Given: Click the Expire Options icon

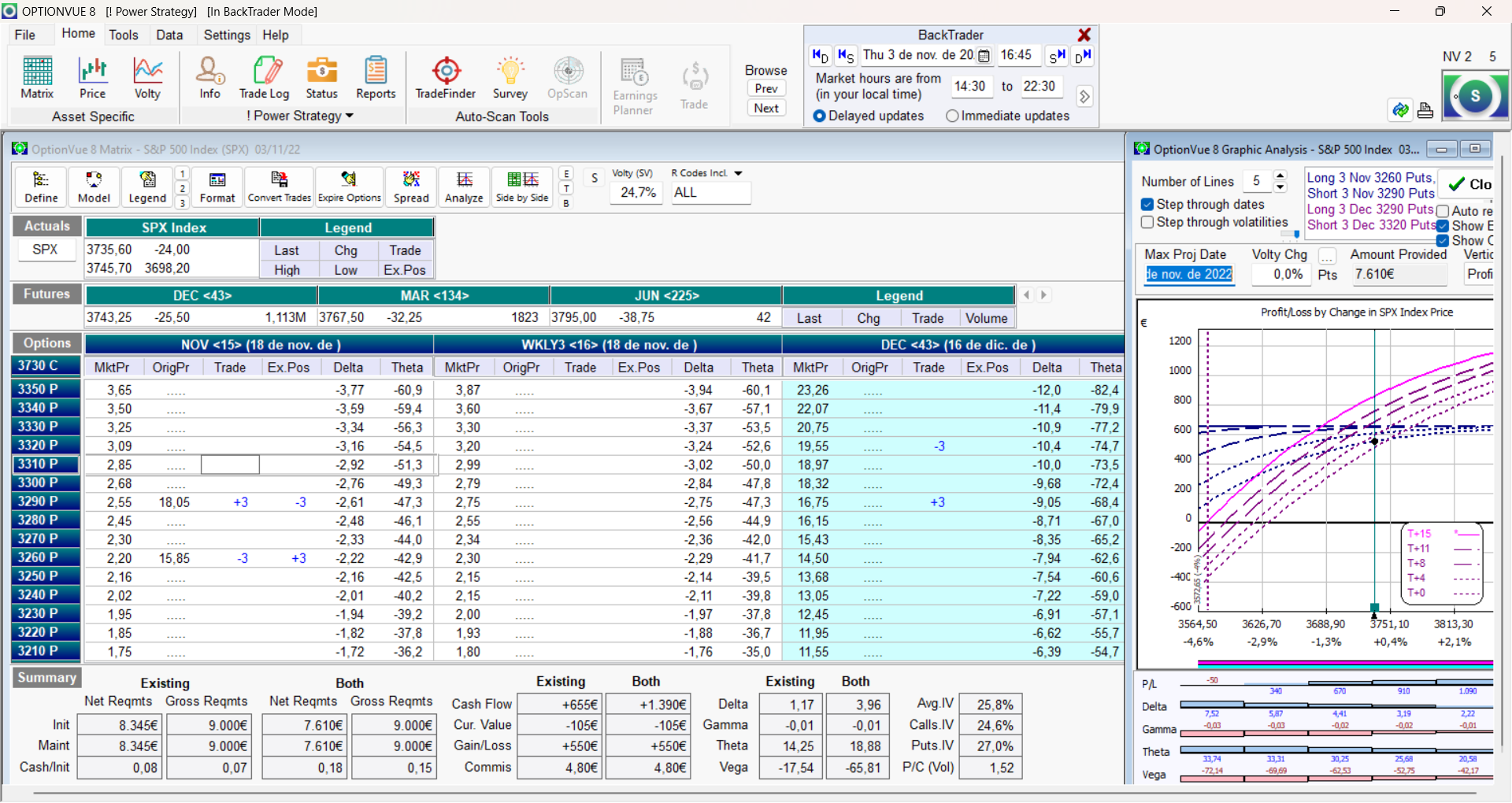Looking at the screenshot, I should [349, 187].
